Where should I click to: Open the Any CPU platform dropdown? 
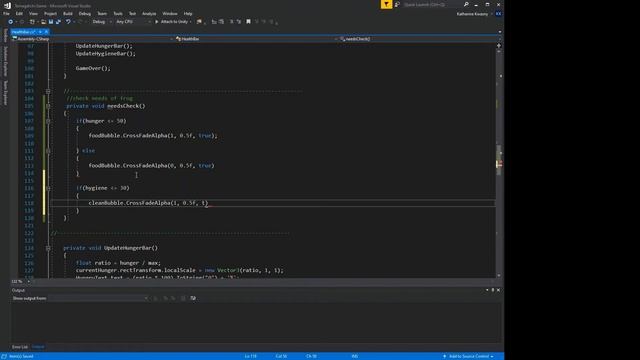(133, 22)
